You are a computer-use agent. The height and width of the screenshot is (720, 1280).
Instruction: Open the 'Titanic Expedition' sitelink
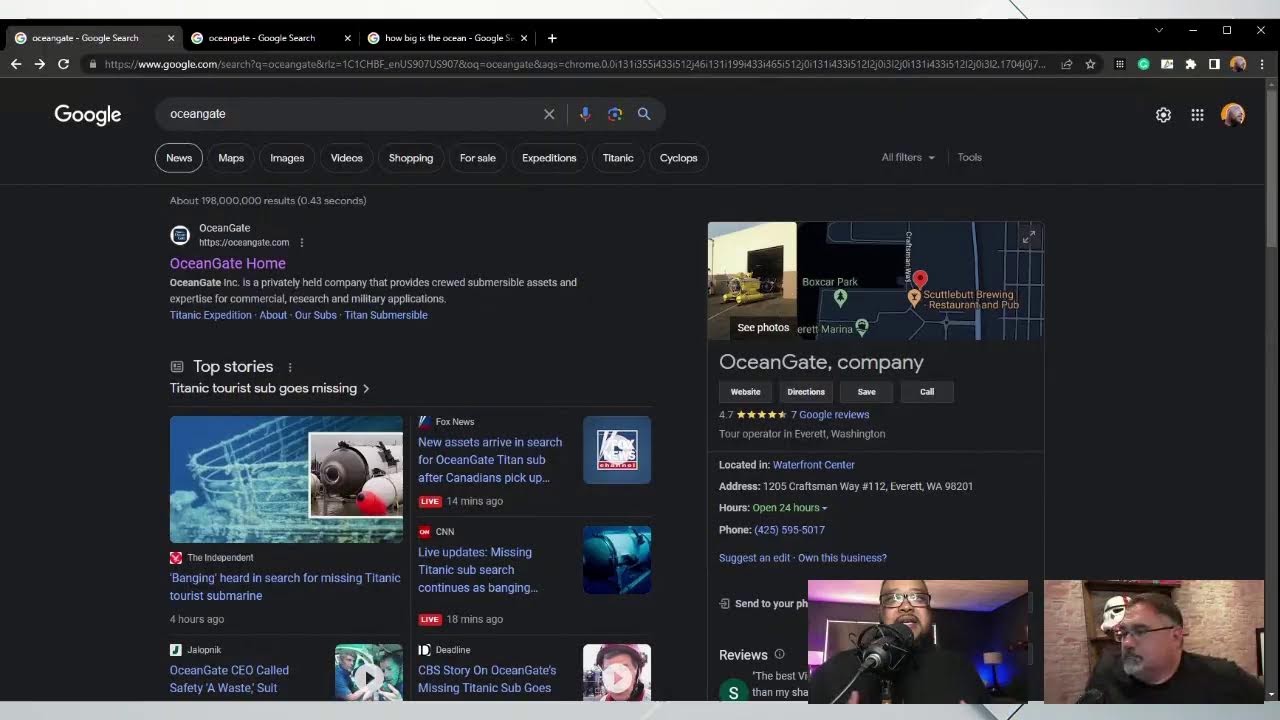click(x=211, y=315)
